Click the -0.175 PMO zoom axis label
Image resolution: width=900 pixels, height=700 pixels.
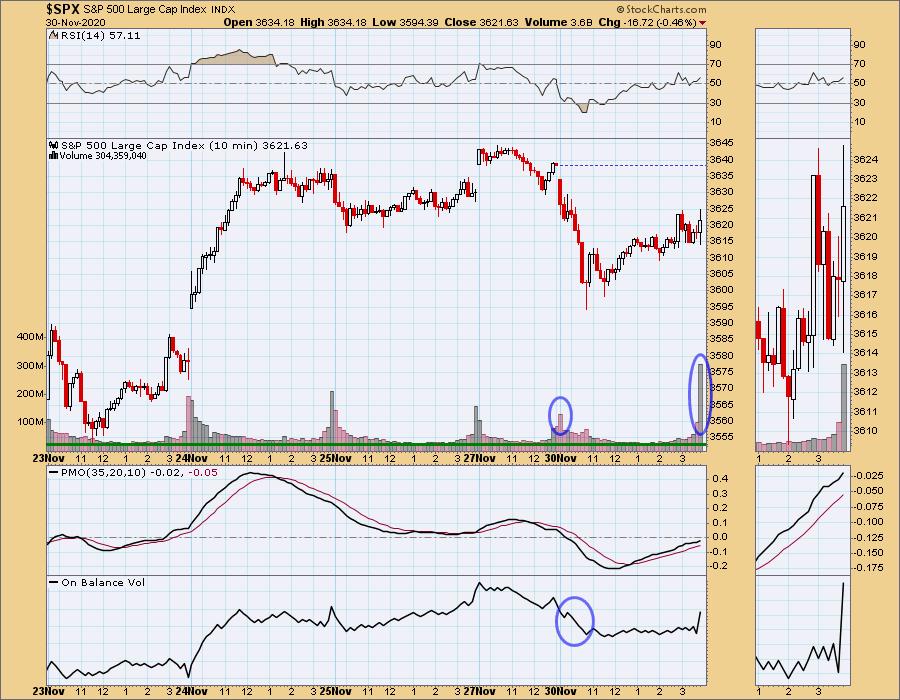pos(868,568)
